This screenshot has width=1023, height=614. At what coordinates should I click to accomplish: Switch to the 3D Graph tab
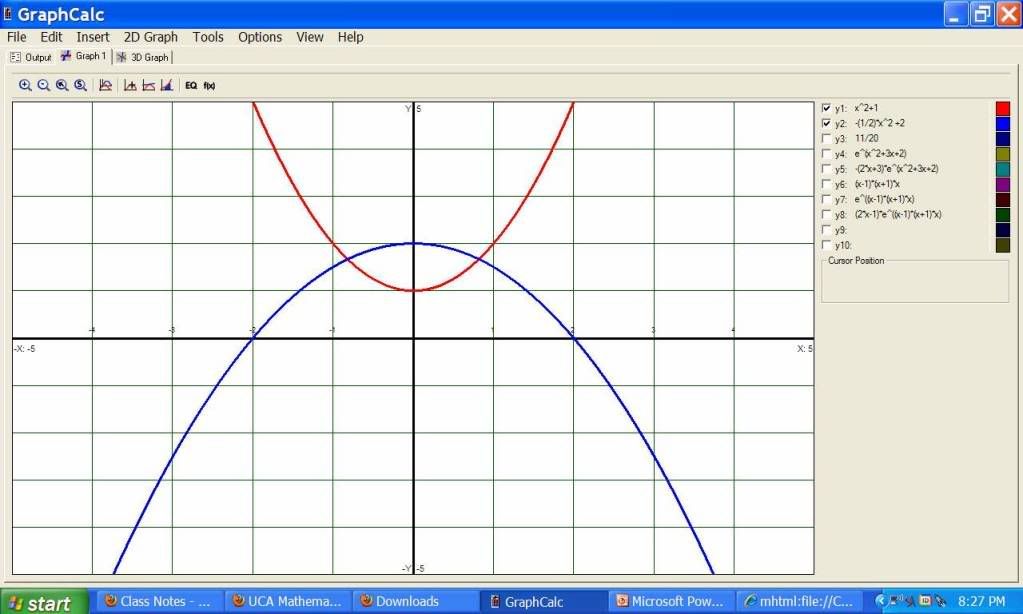point(142,57)
